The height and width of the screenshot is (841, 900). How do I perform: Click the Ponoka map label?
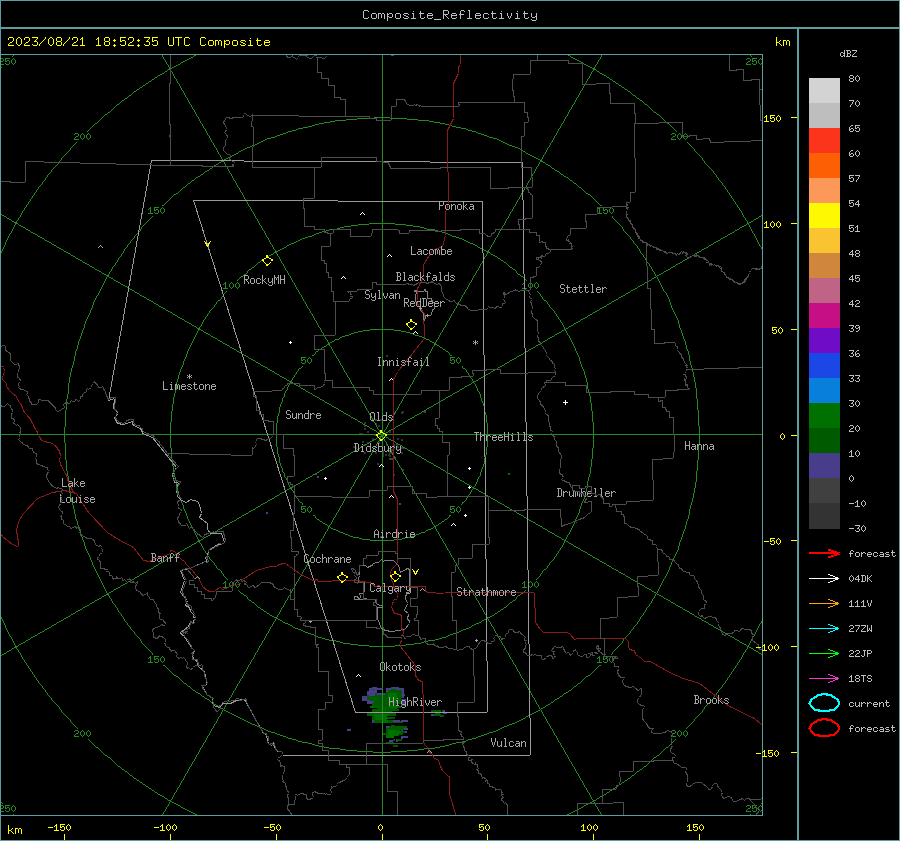click(x=456, y=206)
